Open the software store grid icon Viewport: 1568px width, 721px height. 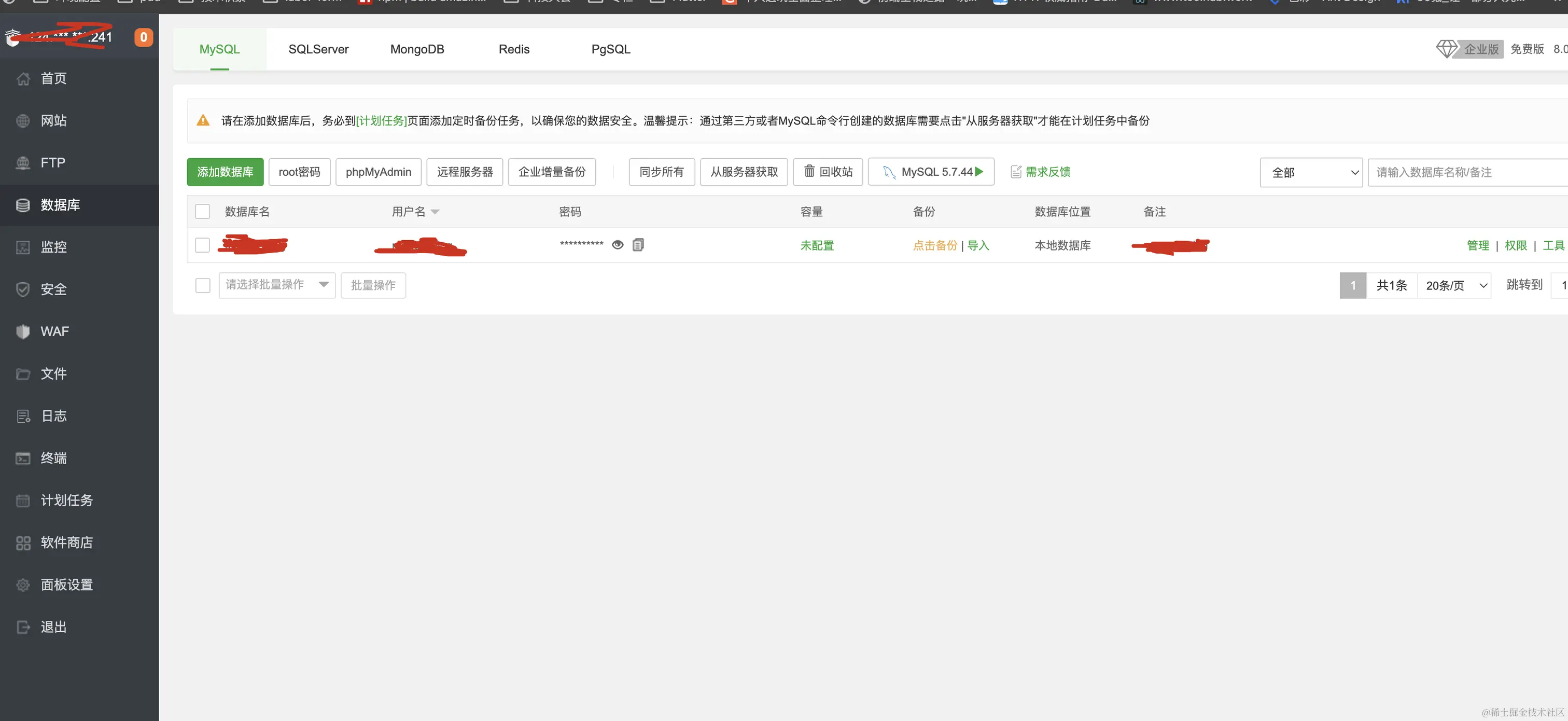click(23, 543)
